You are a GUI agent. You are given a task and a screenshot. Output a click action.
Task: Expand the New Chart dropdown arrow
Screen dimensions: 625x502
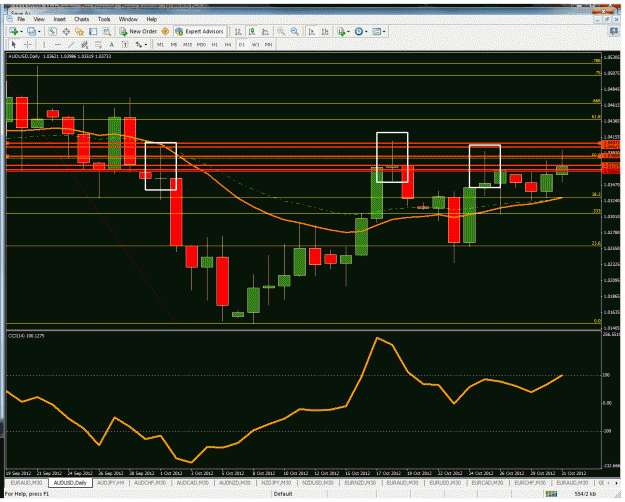[21, 32]
